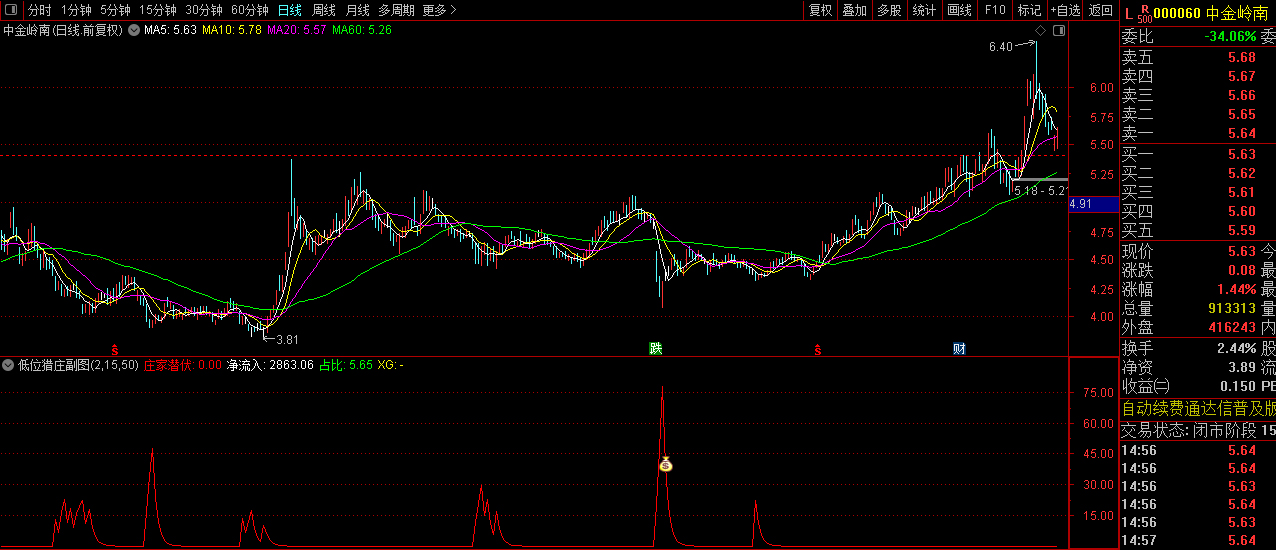
Task: Toggle 叠加 overlay comparison
Action: (854, 10)
